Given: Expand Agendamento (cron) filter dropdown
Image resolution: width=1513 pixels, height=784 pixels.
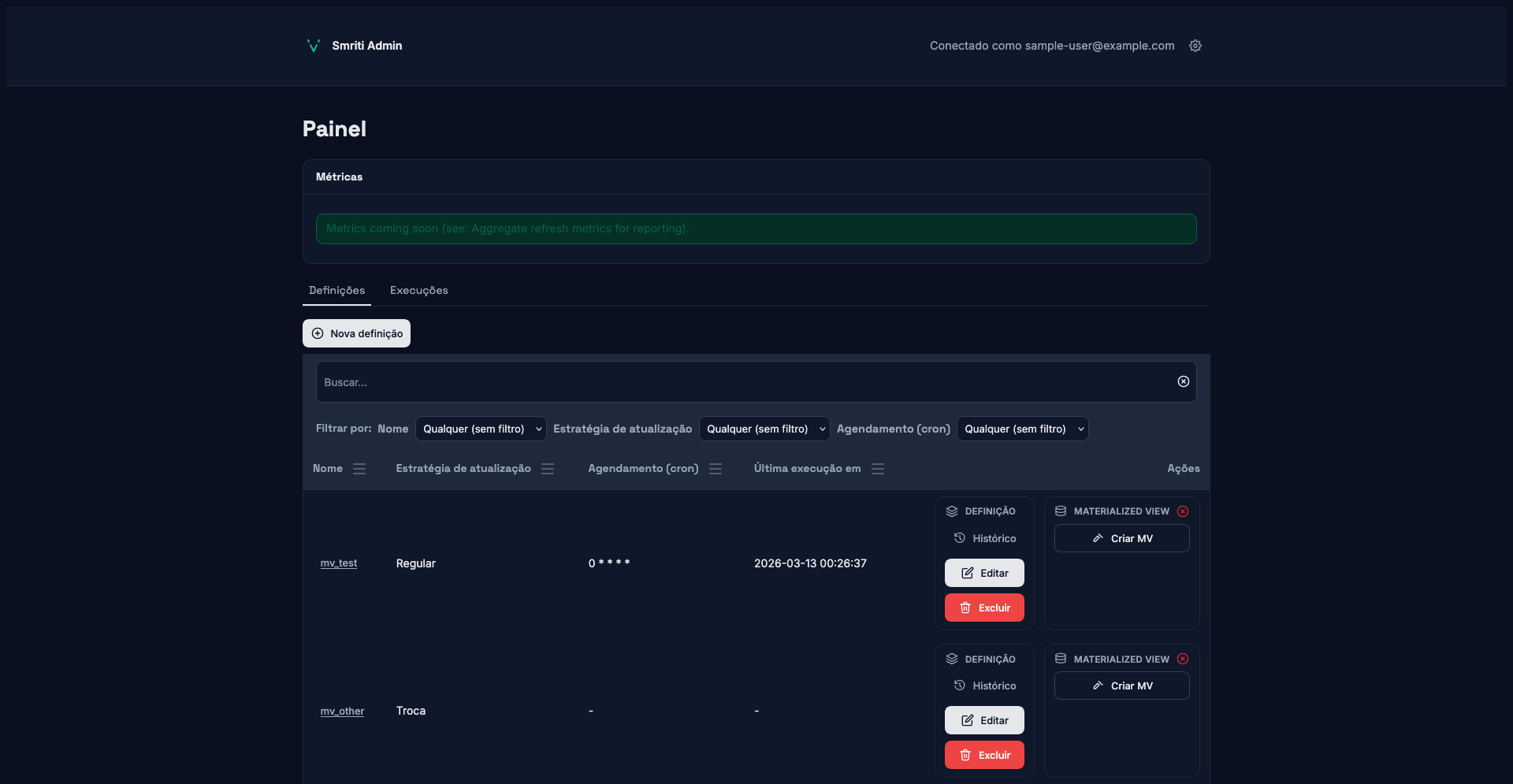Looking at the screenshot, I should pos(1022,429).
